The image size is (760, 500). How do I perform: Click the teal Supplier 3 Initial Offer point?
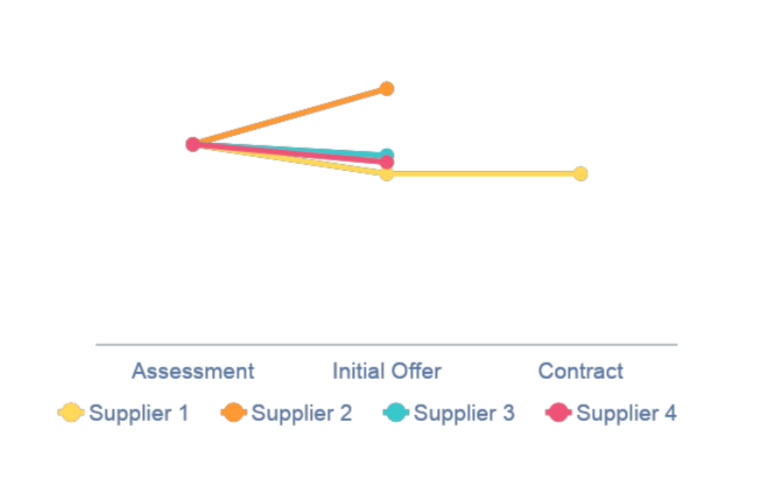tap(388, 154)
